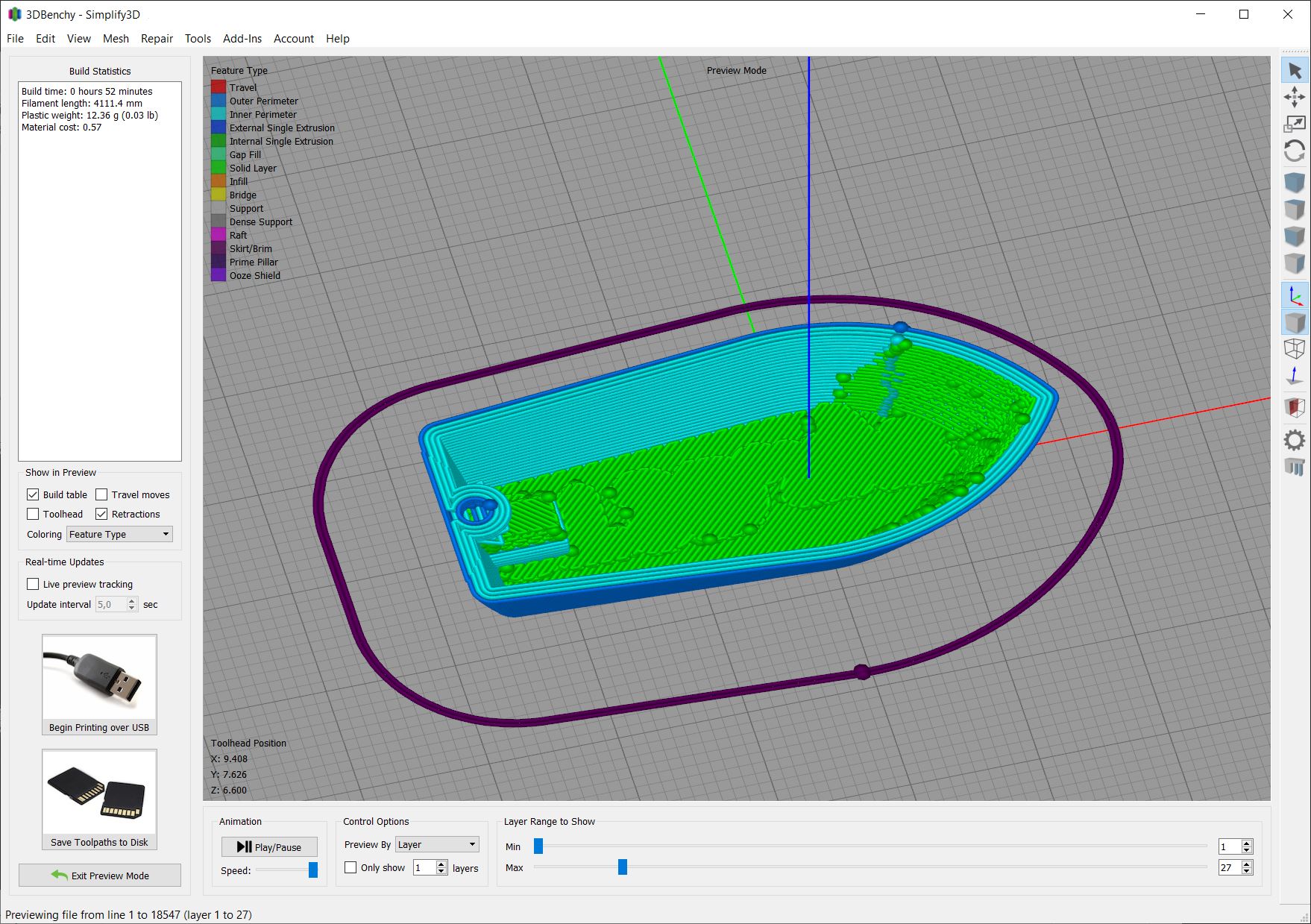The height and width of the screenshot is (924, 1311).
Task: Switch to default isometric view cube
Action: 1295,182
